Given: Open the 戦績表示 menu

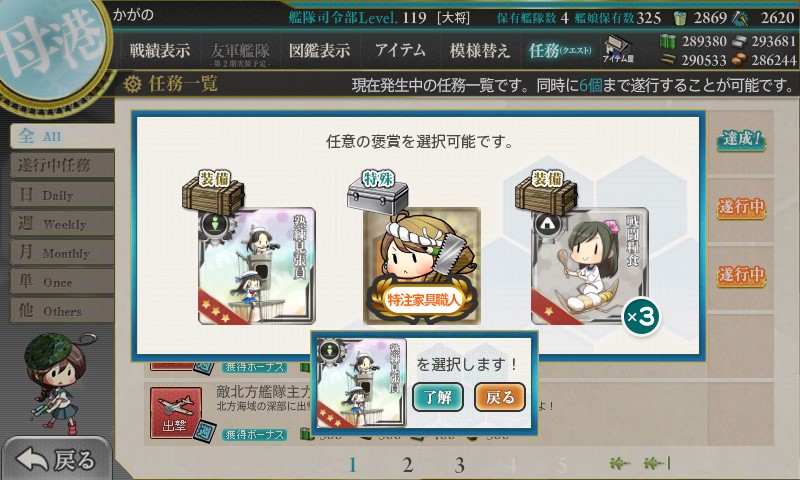Looking at the screenshot, I should (x=160, y=50).
